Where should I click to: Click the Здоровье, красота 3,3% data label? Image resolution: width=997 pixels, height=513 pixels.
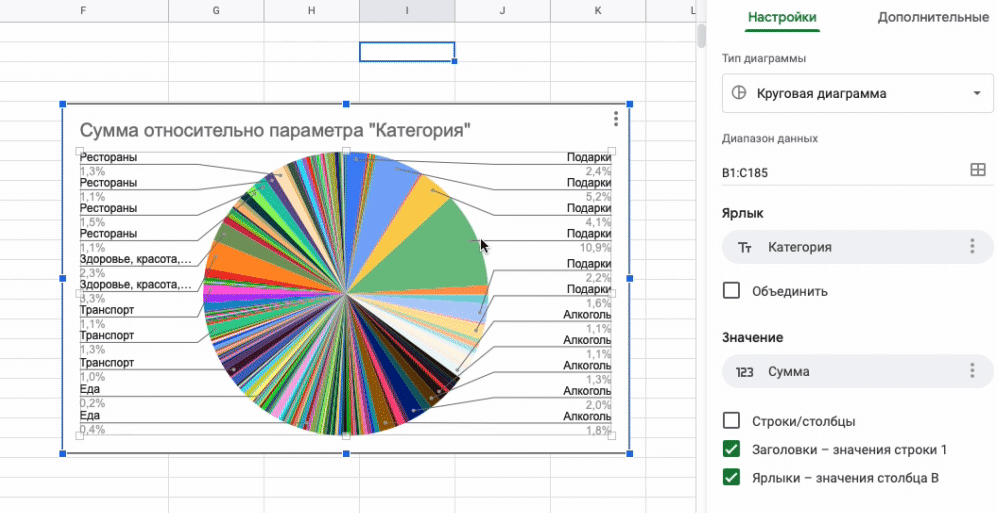coord(135,291)
